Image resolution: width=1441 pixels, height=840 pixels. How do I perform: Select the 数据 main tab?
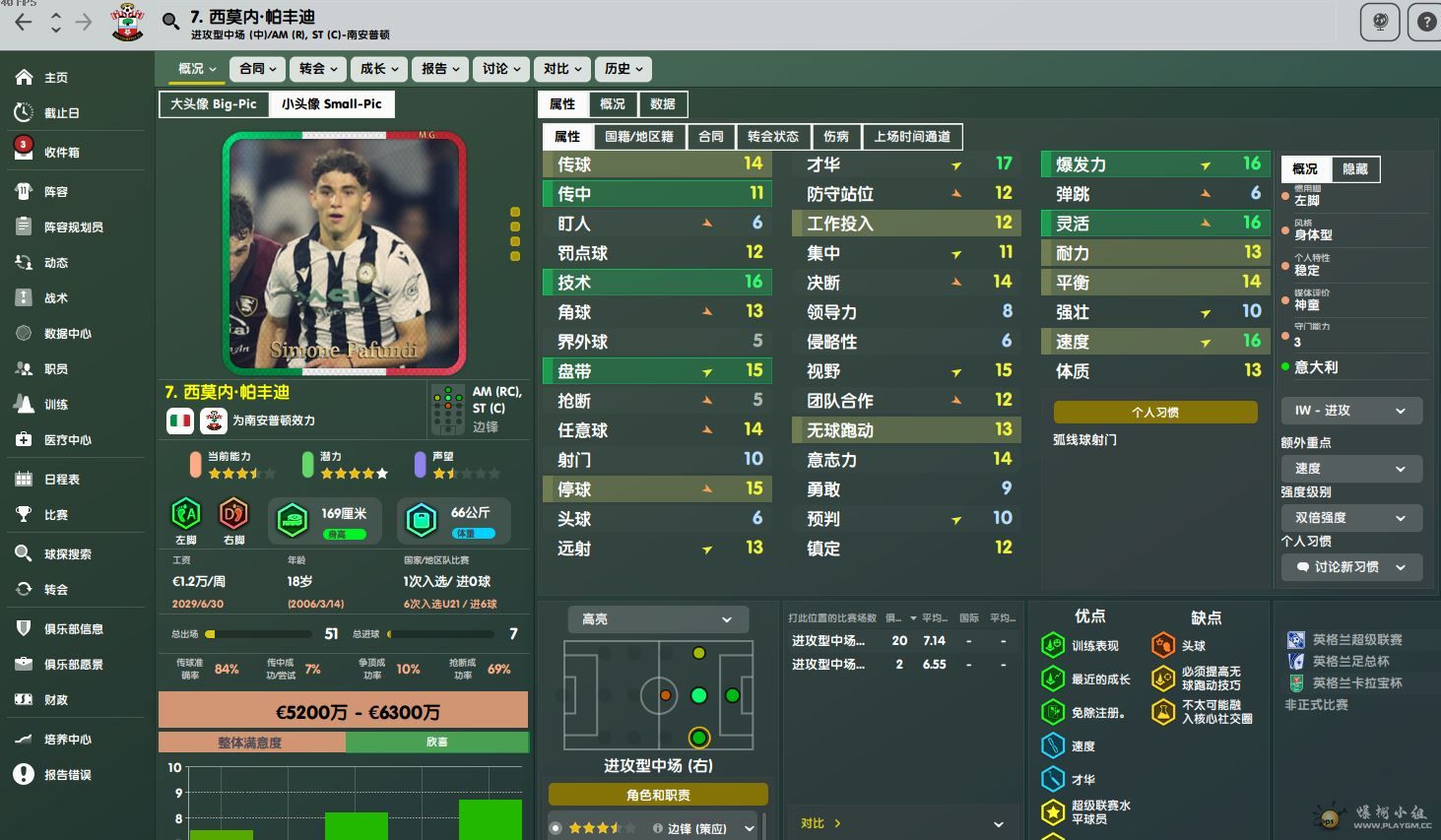(663, 103)
